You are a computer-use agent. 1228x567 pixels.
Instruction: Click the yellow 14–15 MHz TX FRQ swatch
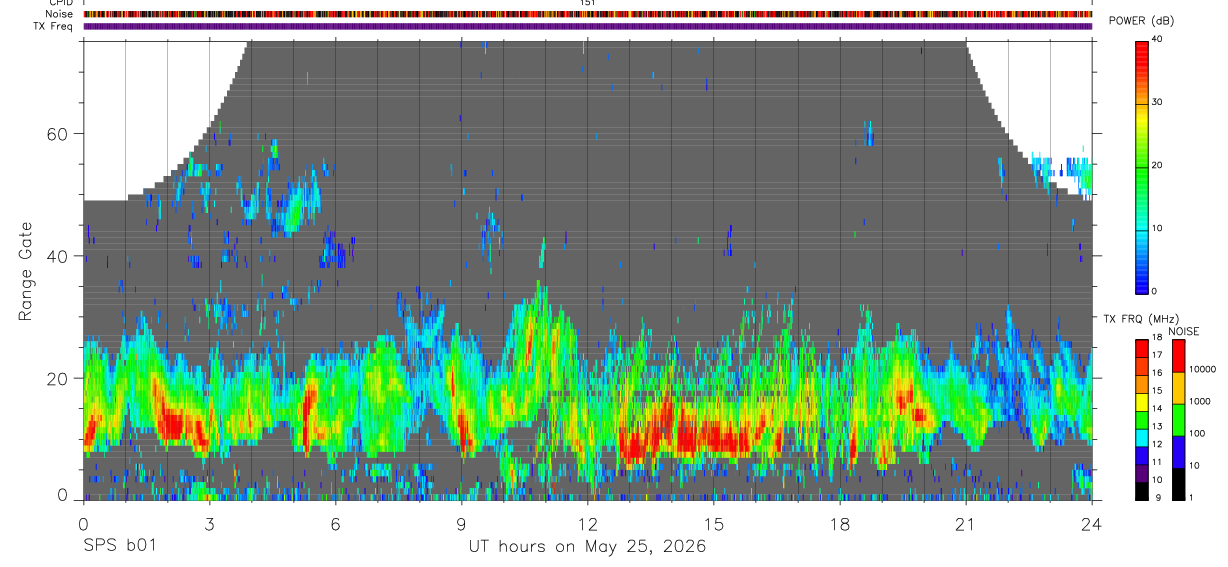[1142, 401]
